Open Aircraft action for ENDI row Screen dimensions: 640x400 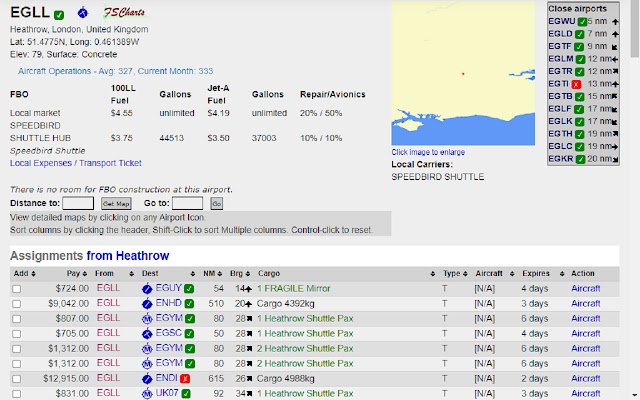(x=586, y=378)
